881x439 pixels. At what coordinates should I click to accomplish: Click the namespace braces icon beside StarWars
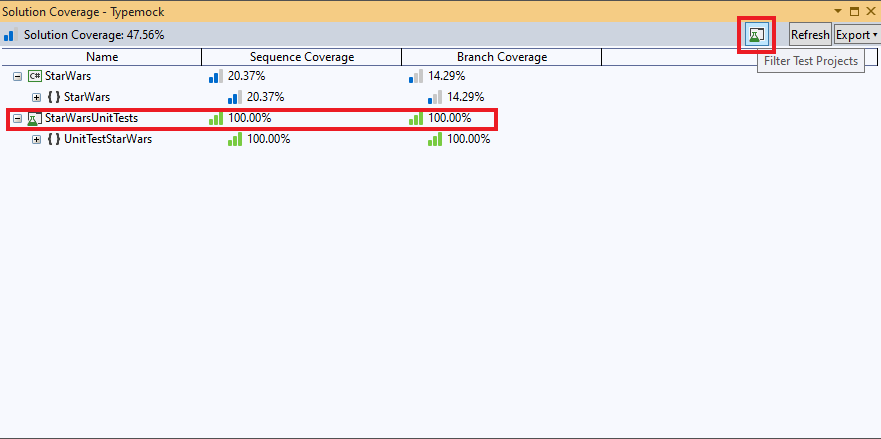53,97
